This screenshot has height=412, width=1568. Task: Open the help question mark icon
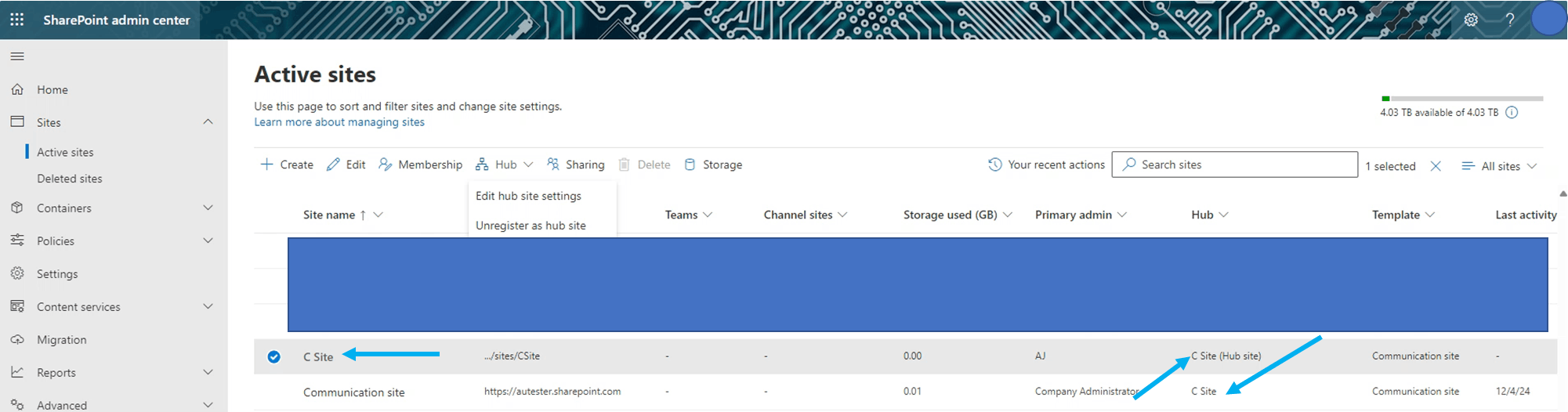click(1510, 20)
